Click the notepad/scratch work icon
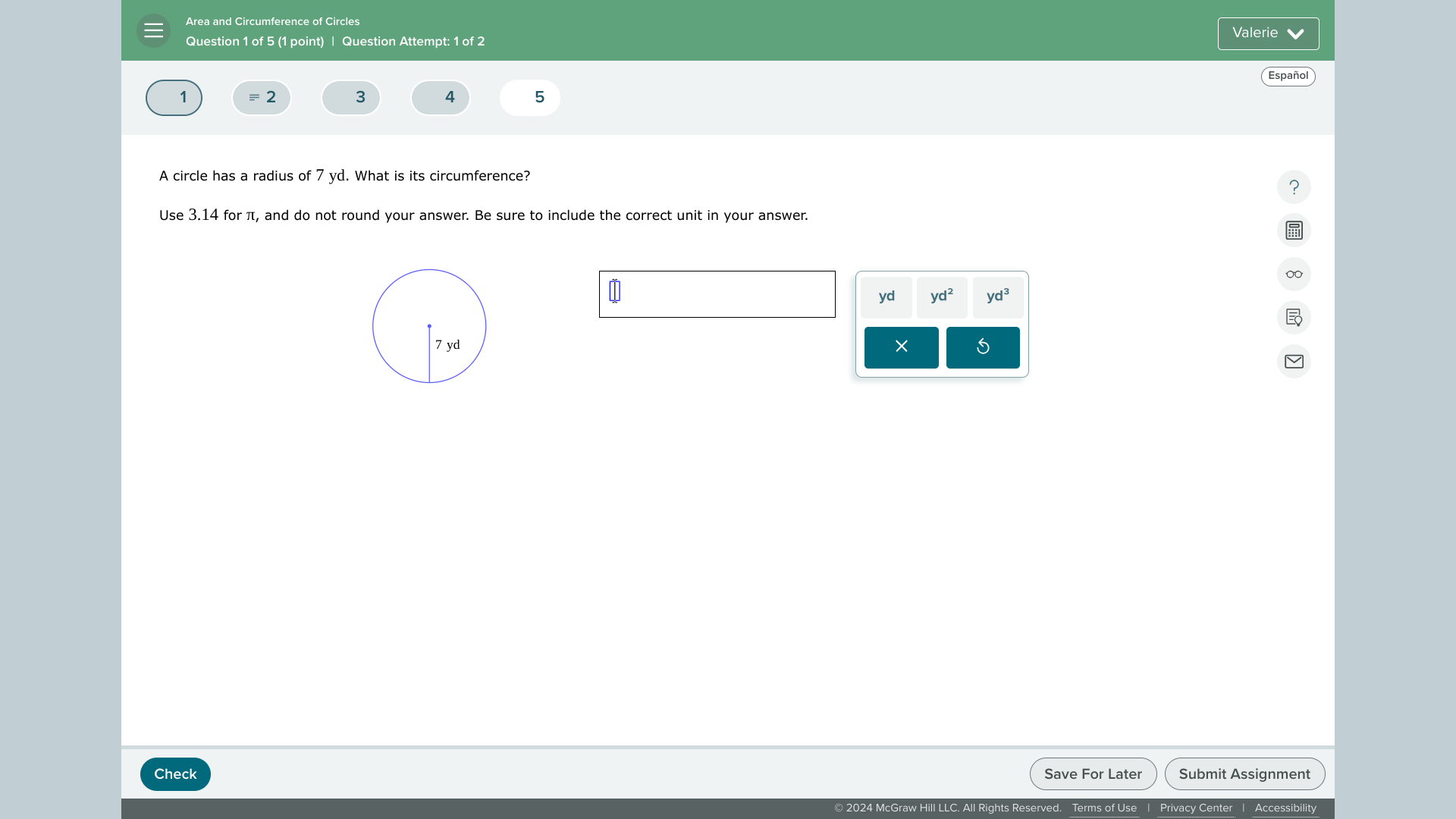 [x=1294, y=318]
